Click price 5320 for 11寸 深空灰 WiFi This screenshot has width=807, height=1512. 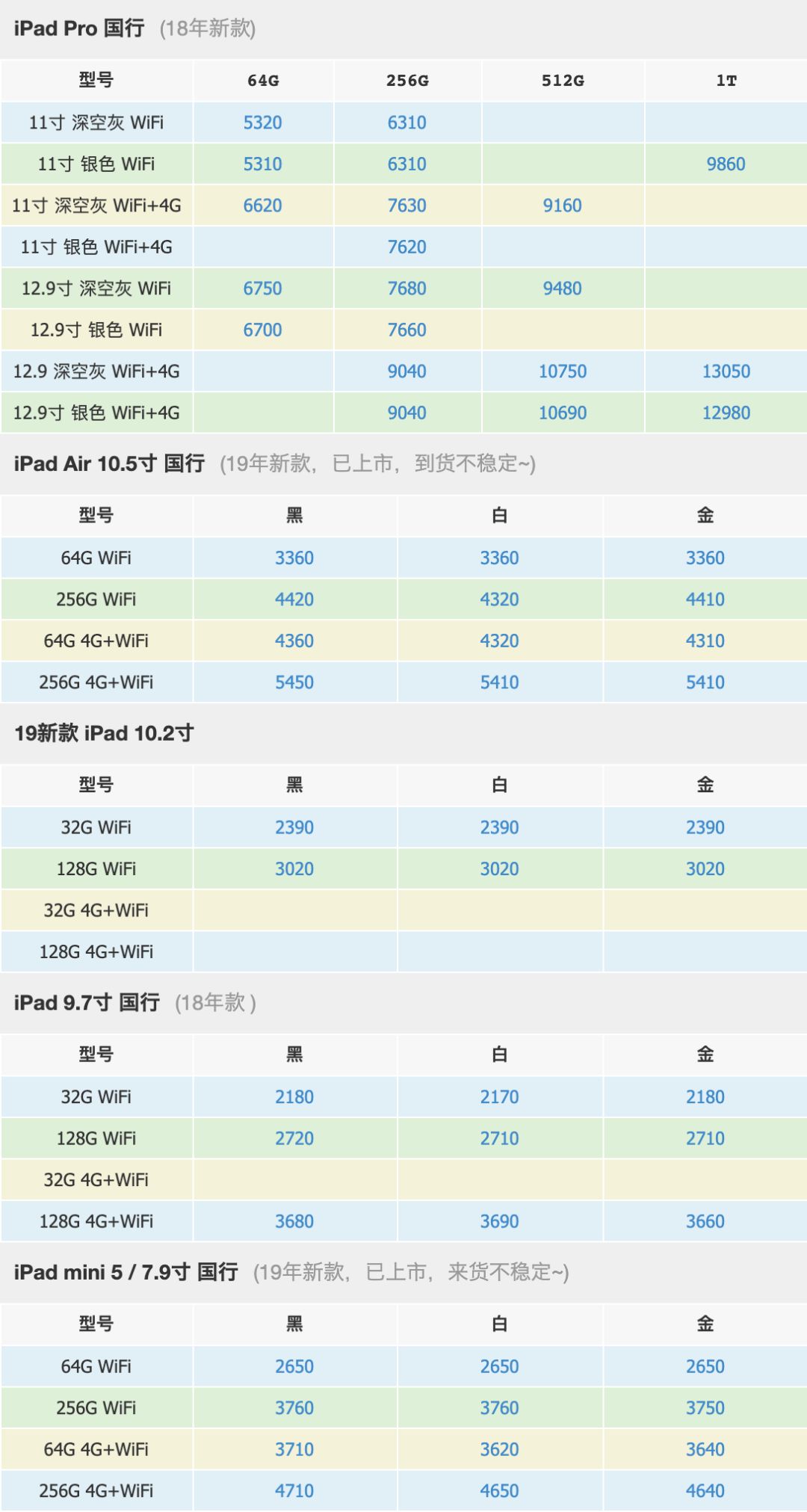pos(263,123)
